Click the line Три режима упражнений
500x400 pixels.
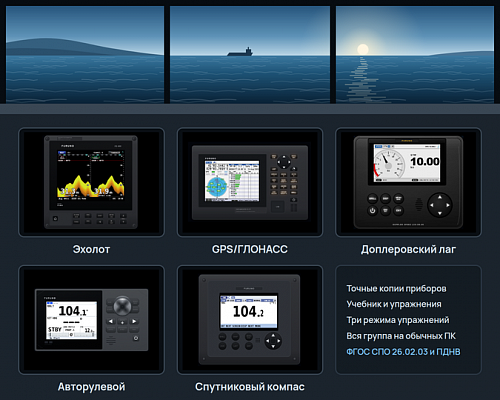(x=398, y=320)
